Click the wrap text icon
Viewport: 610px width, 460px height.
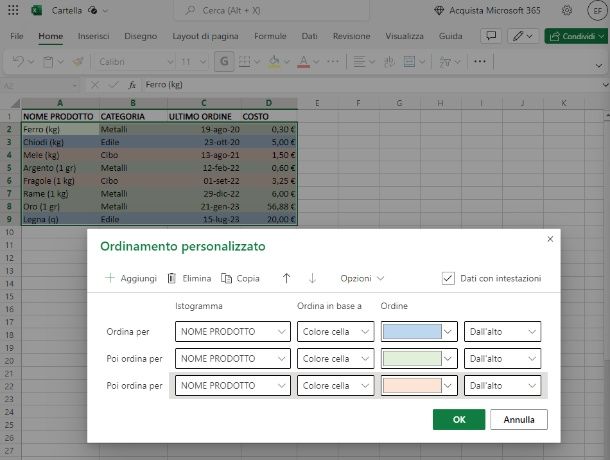389,61
